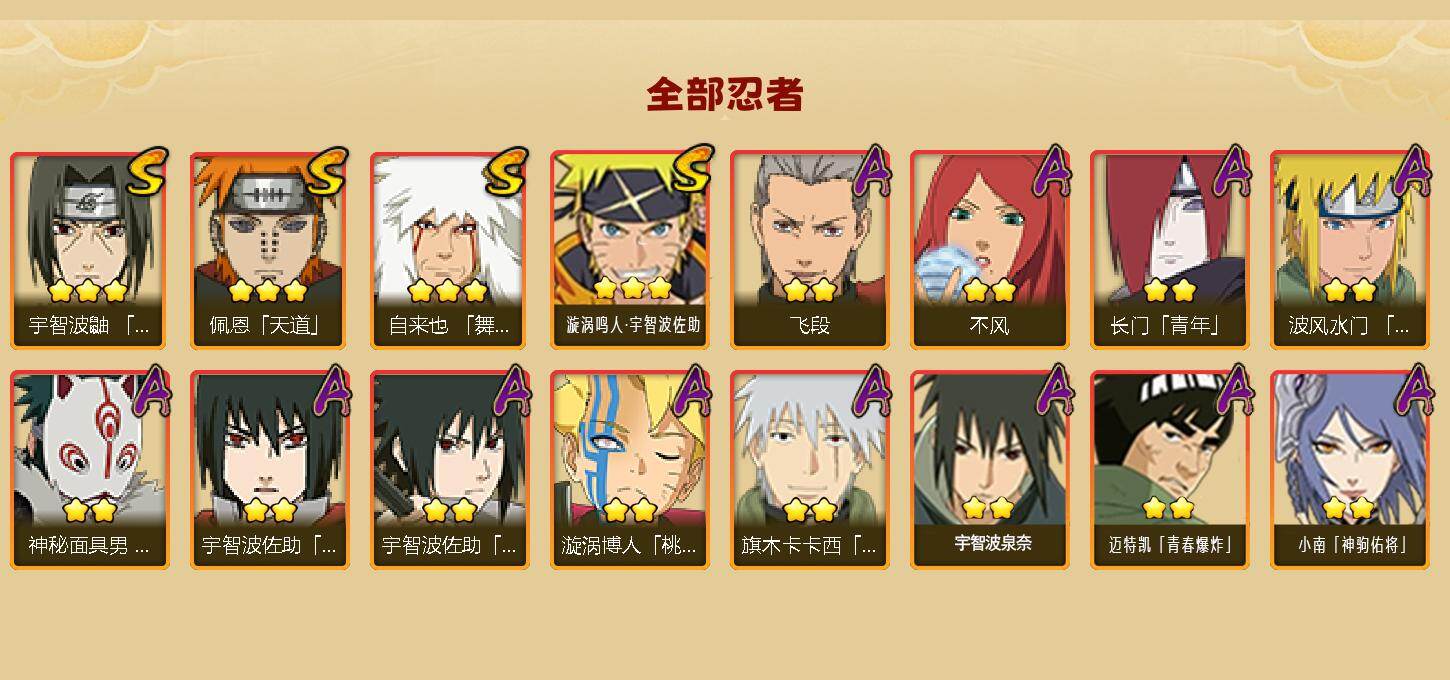Choose the red-haired 不风 ninja portrait

[989, 250]
